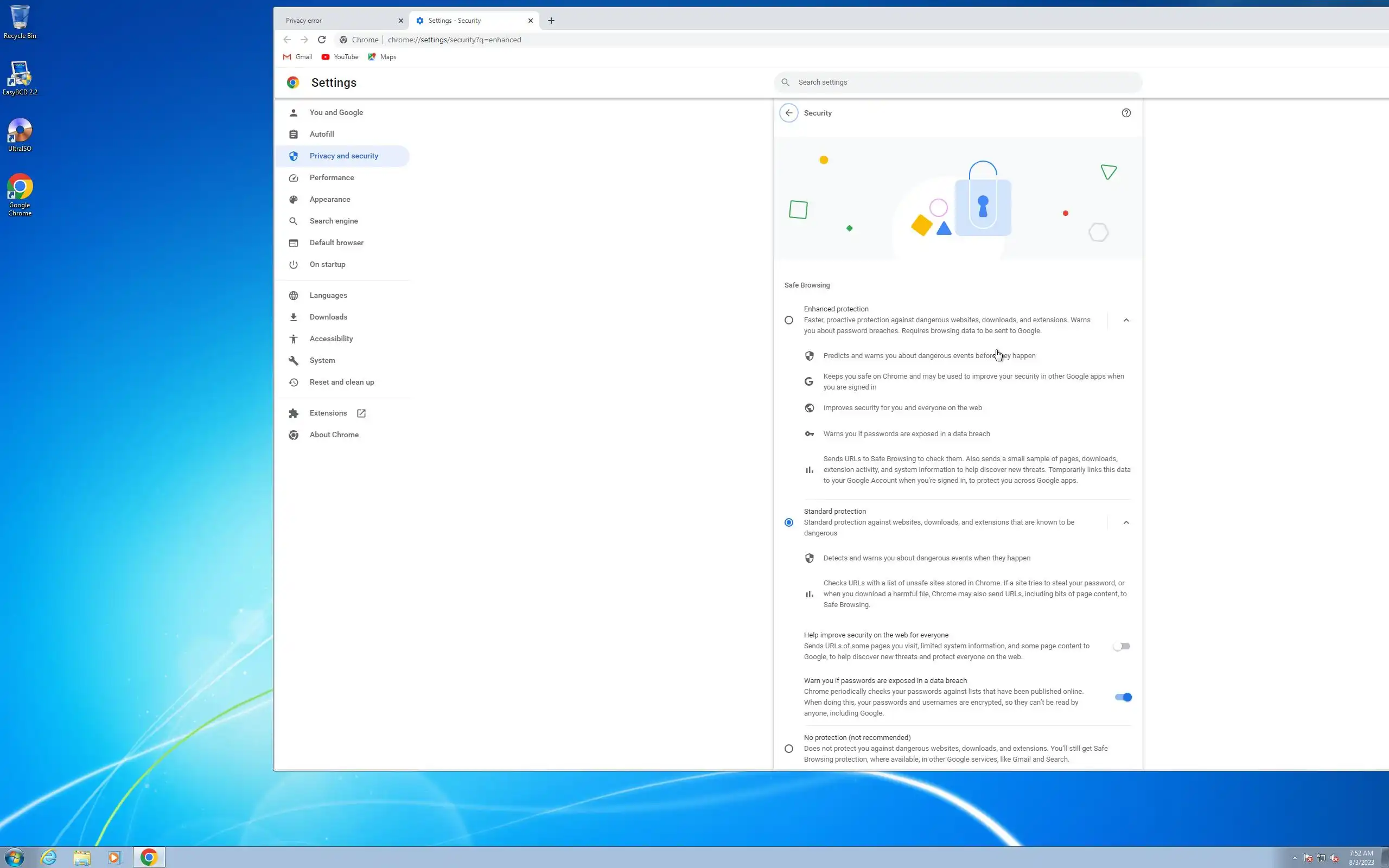Enable Help improve security toggle
The width and height of the screenshot is (1389, 868).
[x=1121, y=647]
